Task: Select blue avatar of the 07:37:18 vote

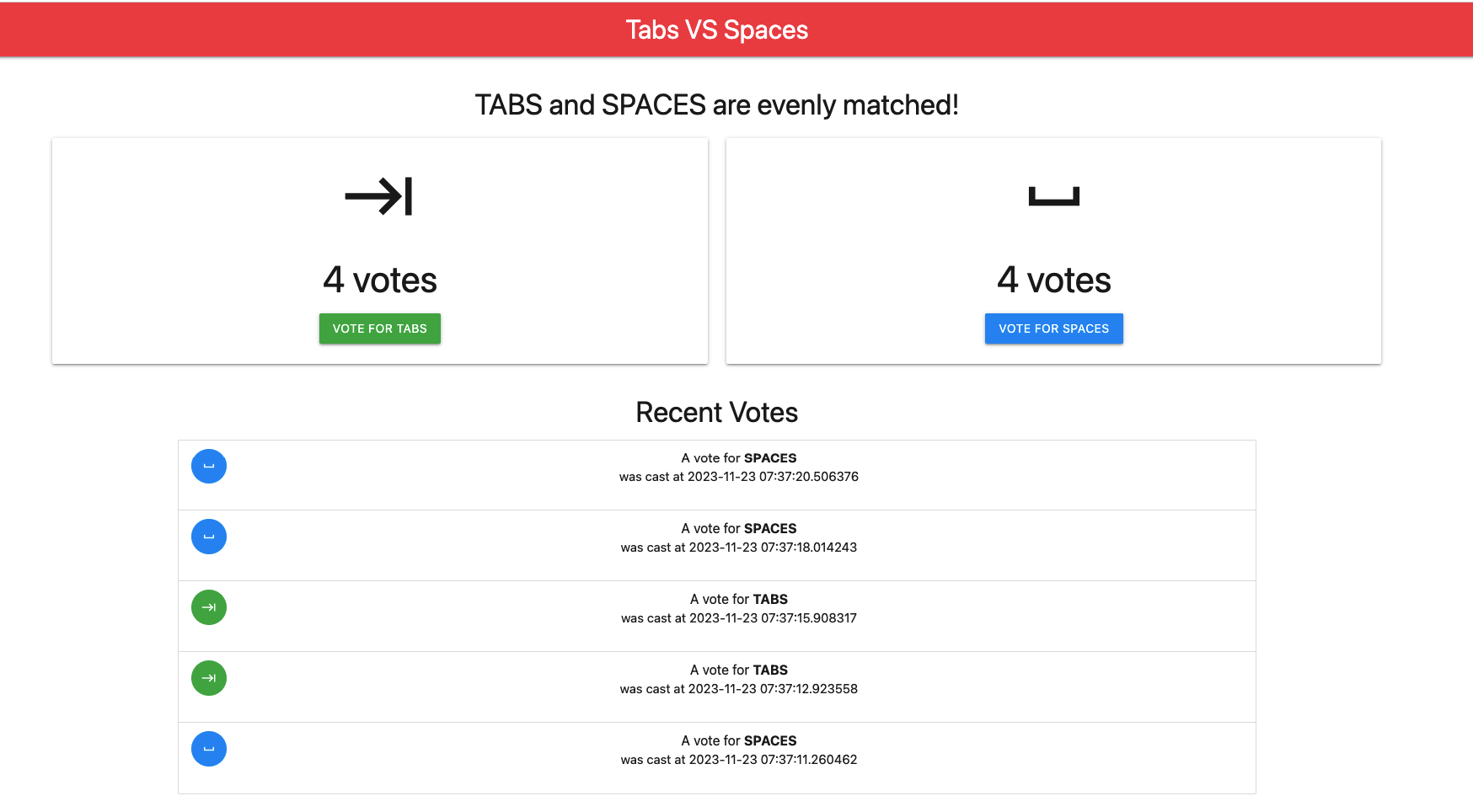Action: click(x=209, y=537)
